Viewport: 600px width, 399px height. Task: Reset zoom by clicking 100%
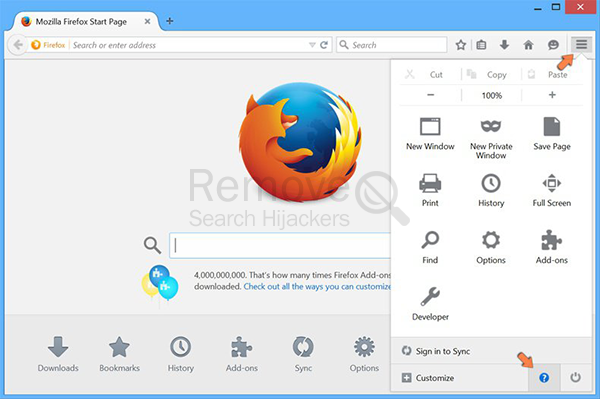[491, 95]
